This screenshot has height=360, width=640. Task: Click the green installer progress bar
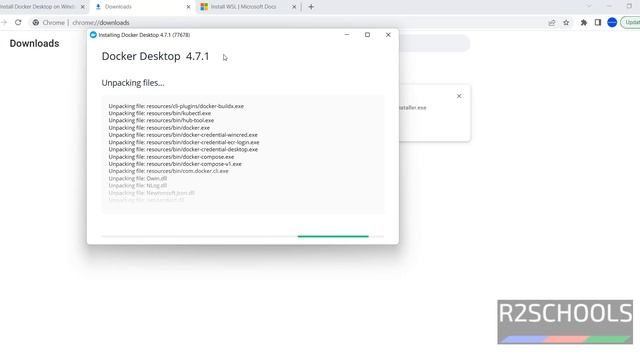[333, 236]
